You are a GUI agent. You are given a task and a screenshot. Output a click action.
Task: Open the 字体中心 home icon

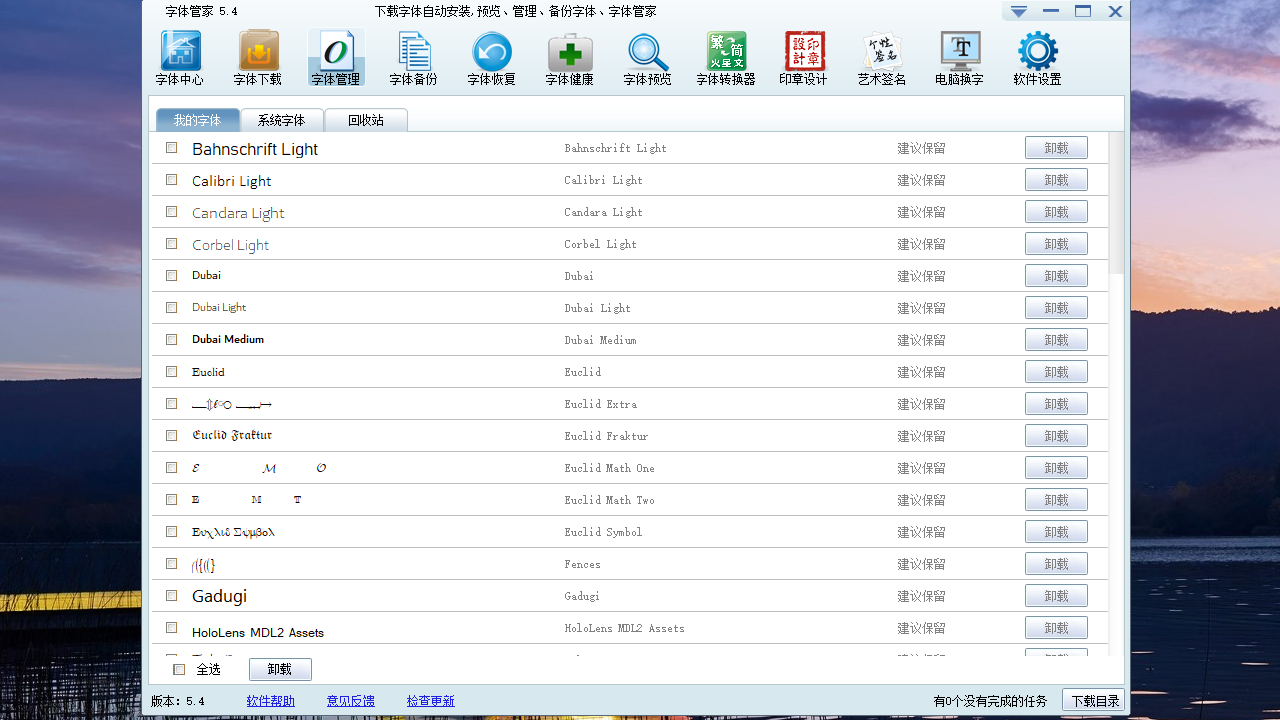click(180, 52)
